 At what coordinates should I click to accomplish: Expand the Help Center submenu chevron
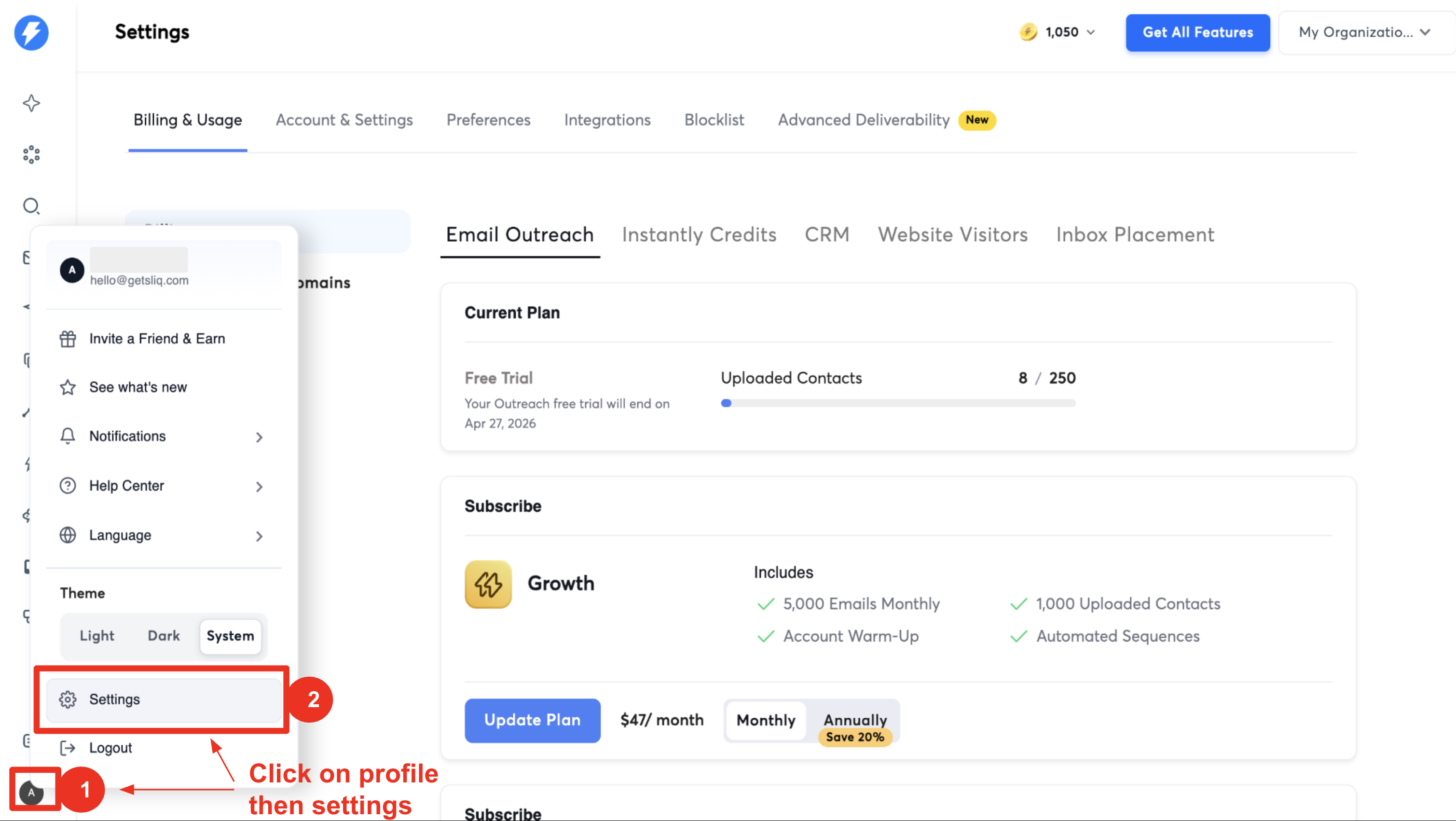coord(260,486)
